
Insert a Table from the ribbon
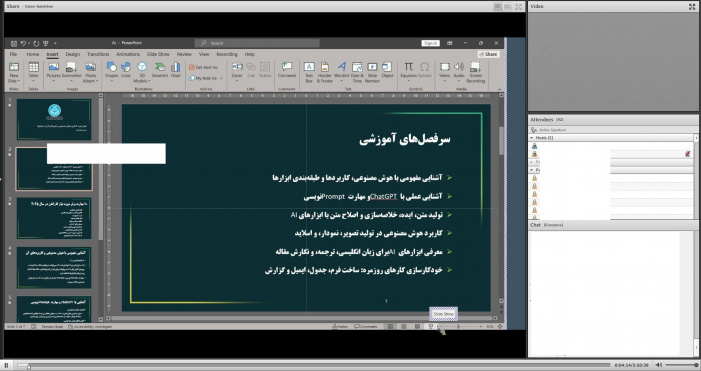[34, 71]
